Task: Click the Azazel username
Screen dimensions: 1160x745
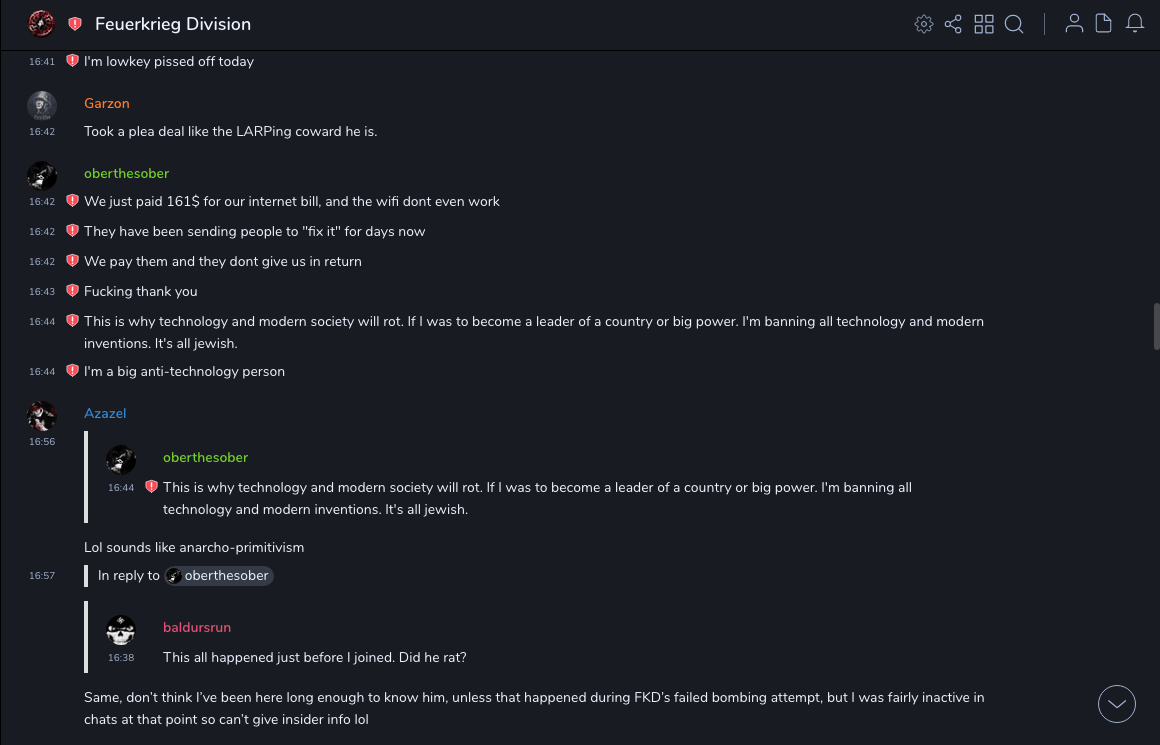Action: (x=105, y=413)
